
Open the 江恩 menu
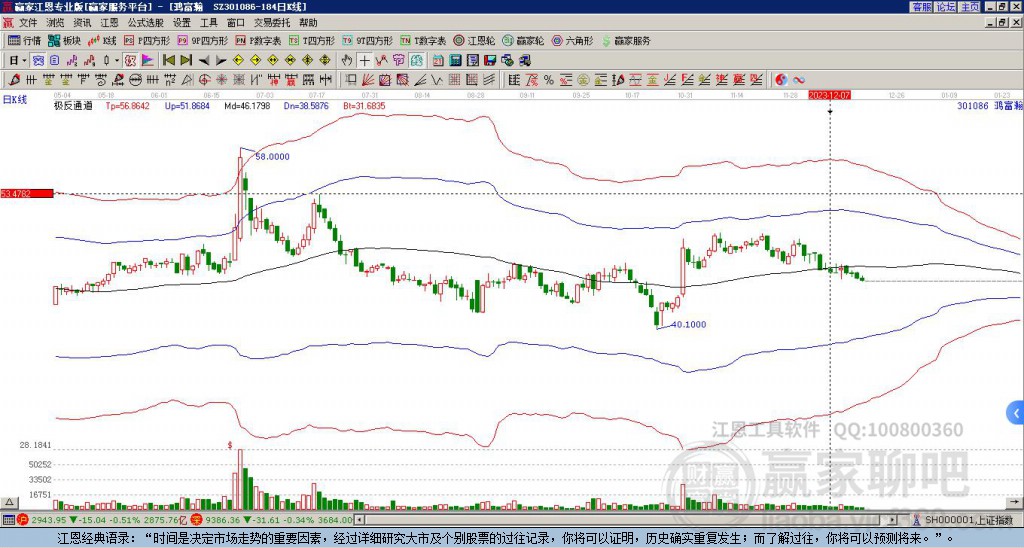109,23
